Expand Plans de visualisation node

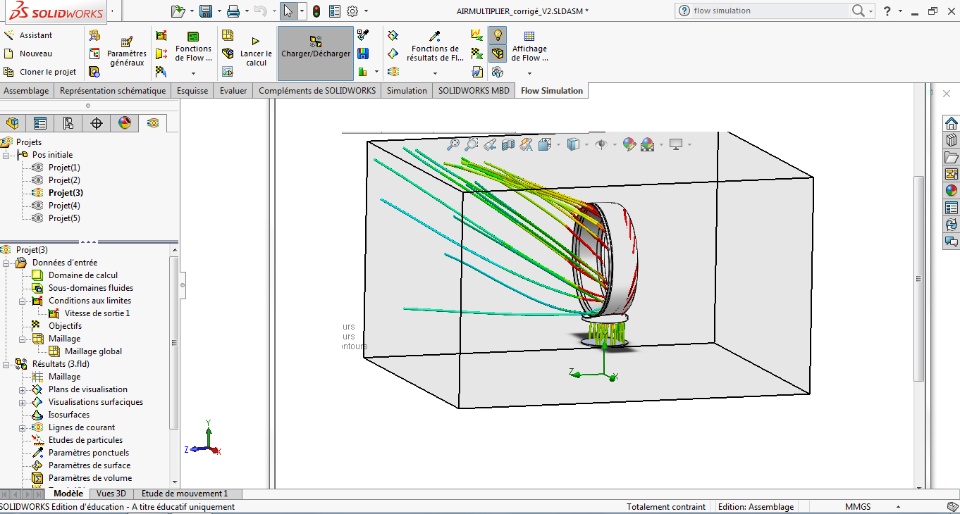[22, 390]
